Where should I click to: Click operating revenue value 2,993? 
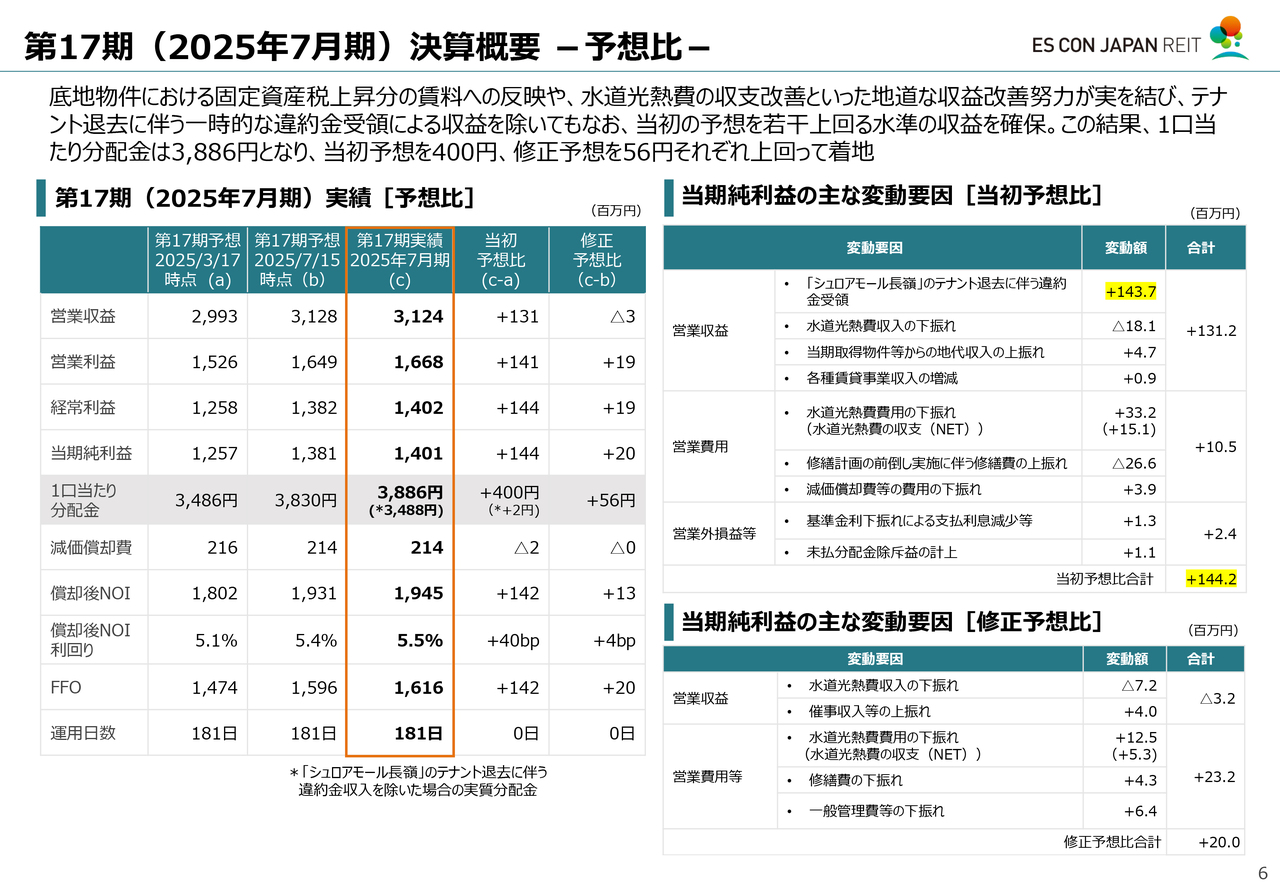(x=214, y=317)
